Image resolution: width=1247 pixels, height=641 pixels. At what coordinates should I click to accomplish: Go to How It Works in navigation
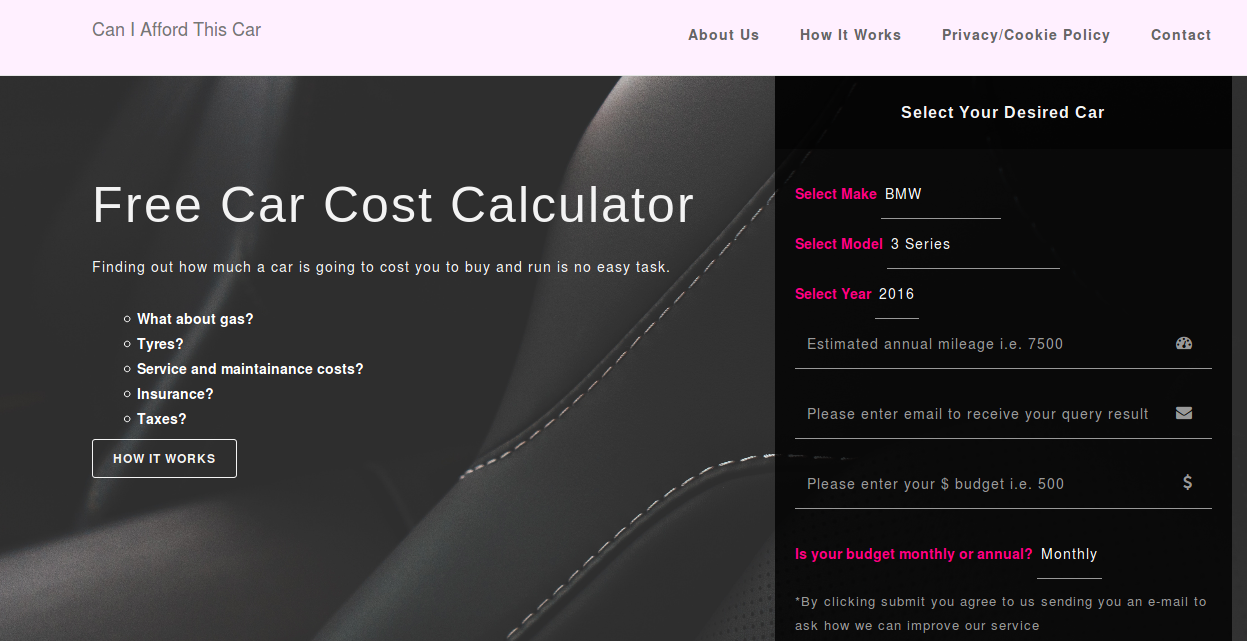coord(850,35)
